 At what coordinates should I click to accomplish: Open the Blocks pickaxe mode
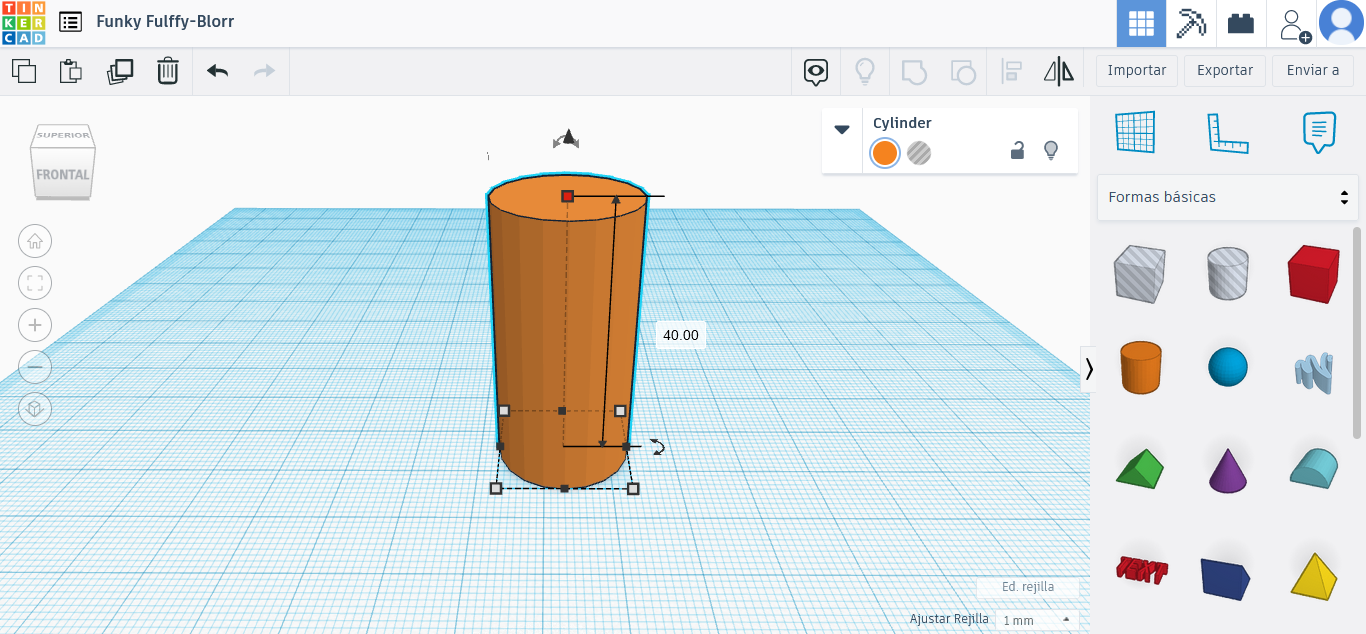[1191, 23]
